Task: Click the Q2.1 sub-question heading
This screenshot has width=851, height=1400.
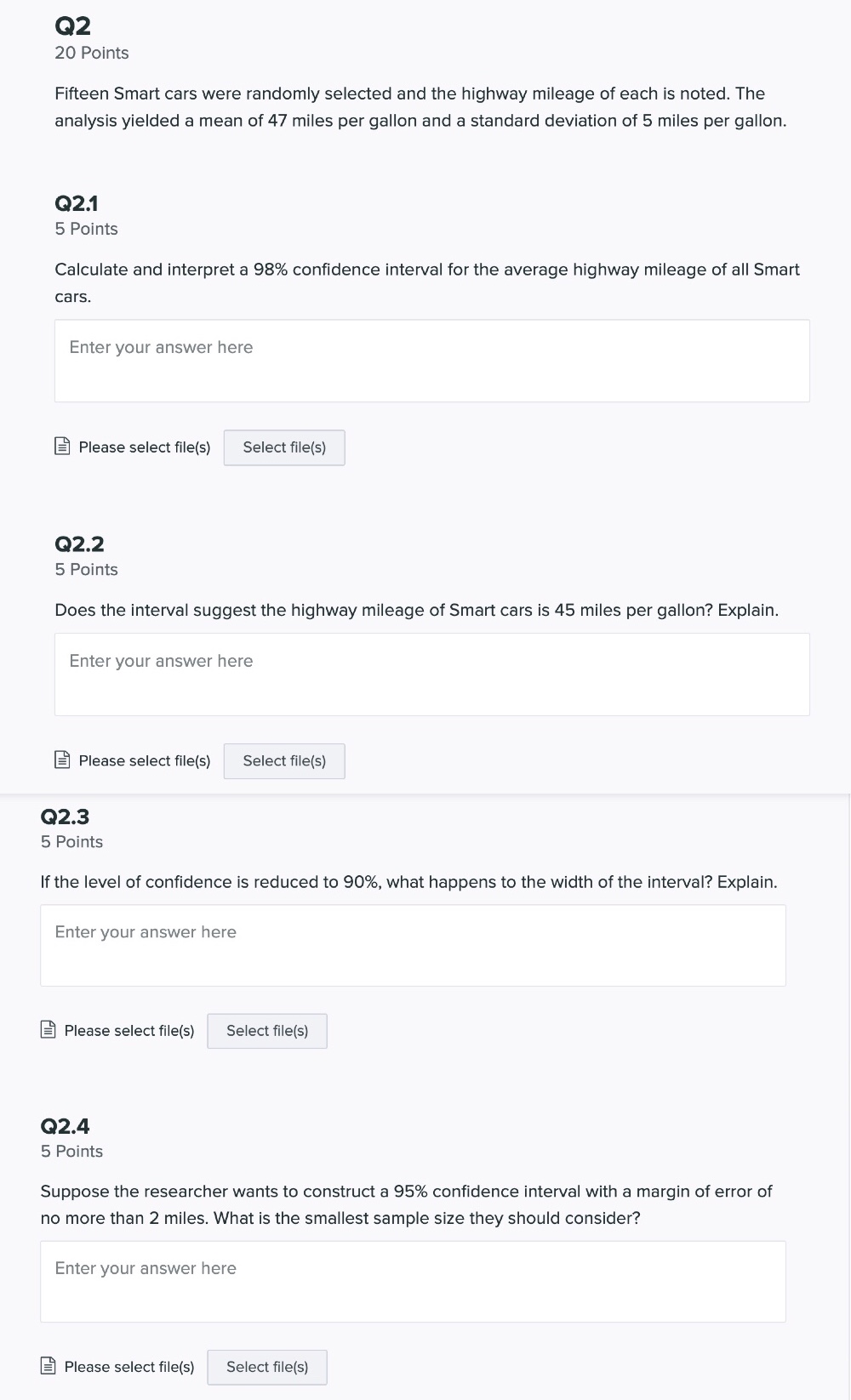Action: click(x=77, y=203)
